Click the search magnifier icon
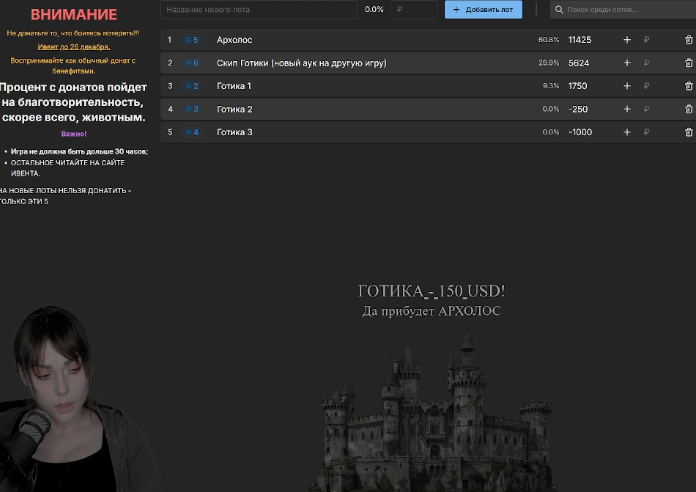 (559, 9)
